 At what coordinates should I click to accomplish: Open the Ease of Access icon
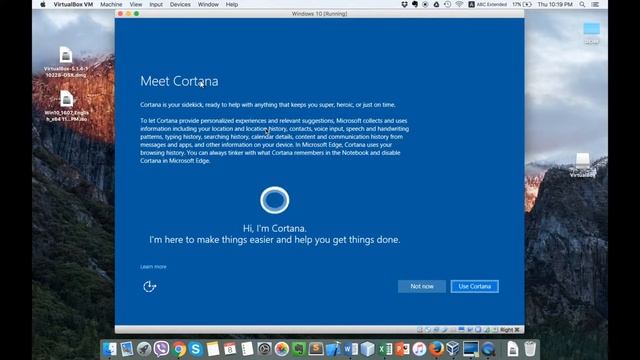pyautogui.click(x=149, y=287)
